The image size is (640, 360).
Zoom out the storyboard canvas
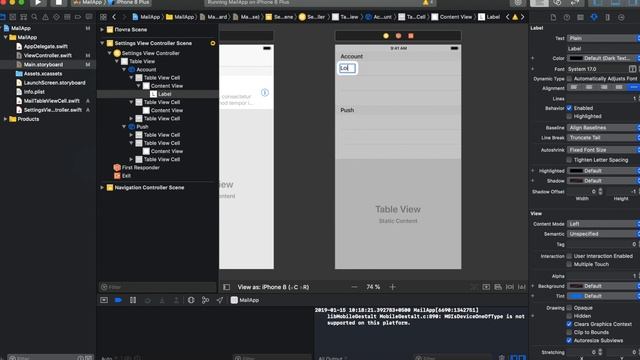(x=354, y=287)
